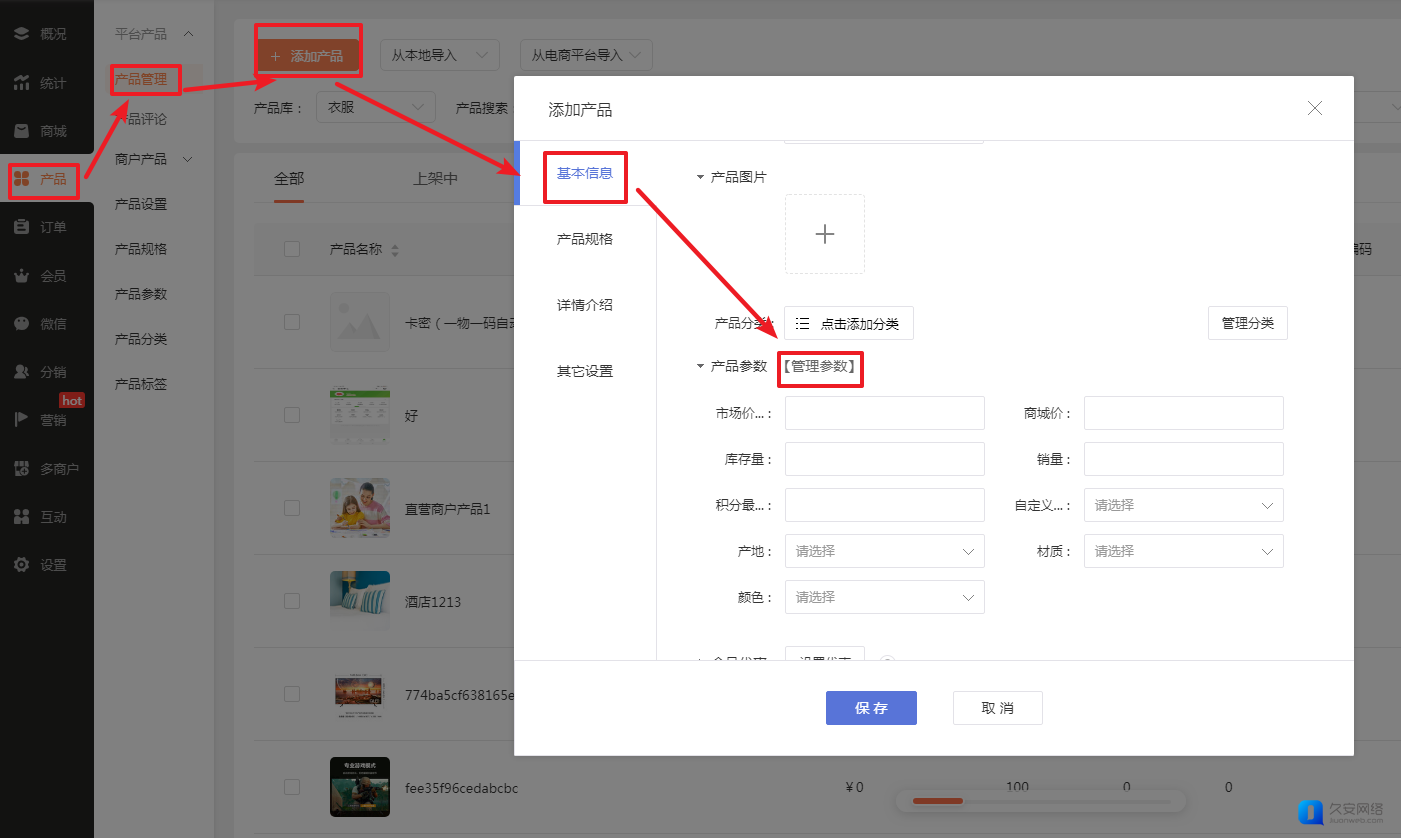This screenshot has width=1401, height=838.
Task: Open the 统计 statistics chart icon
Action: click(x=21, y=83)
